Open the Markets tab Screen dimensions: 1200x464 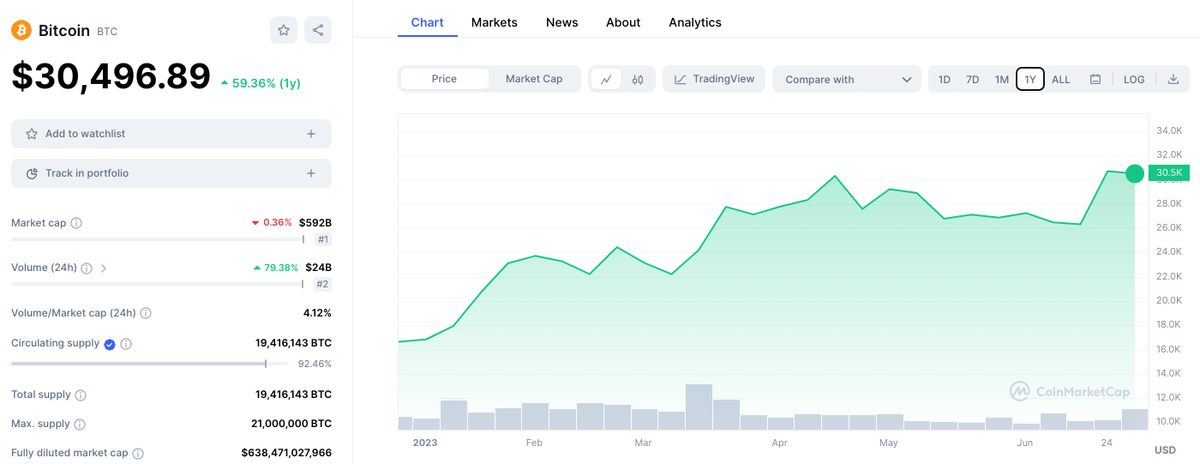click(494, 22)
